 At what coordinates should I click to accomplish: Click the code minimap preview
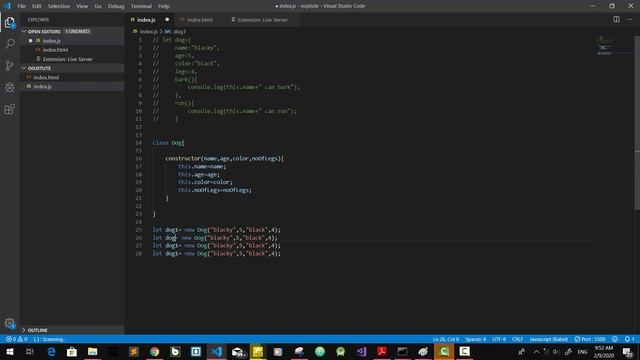coord(605,45)
